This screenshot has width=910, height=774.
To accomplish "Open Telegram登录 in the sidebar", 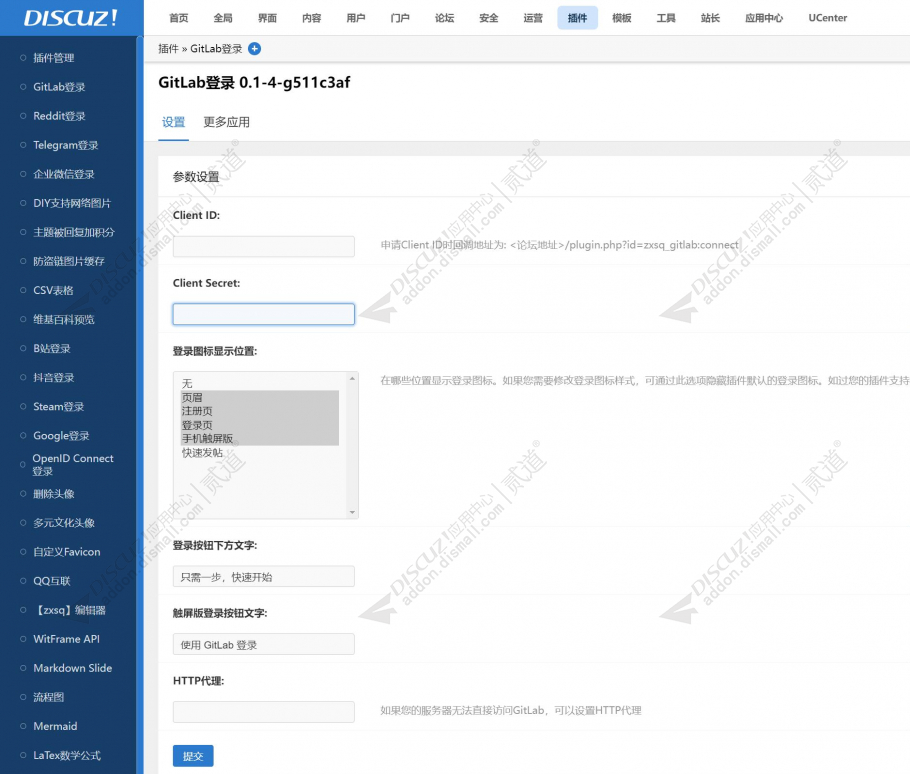I will click(66, 144).
